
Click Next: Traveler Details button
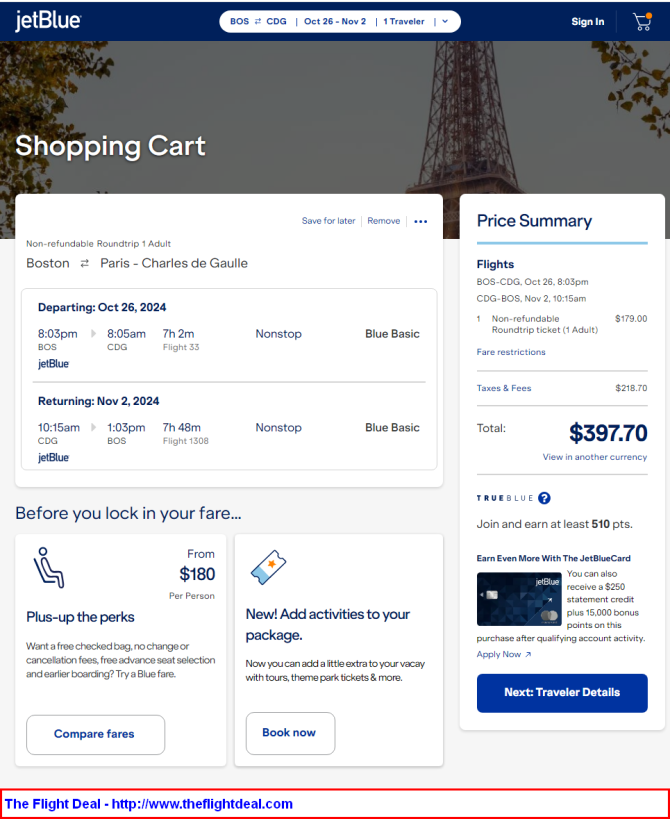tap(562, 693)
